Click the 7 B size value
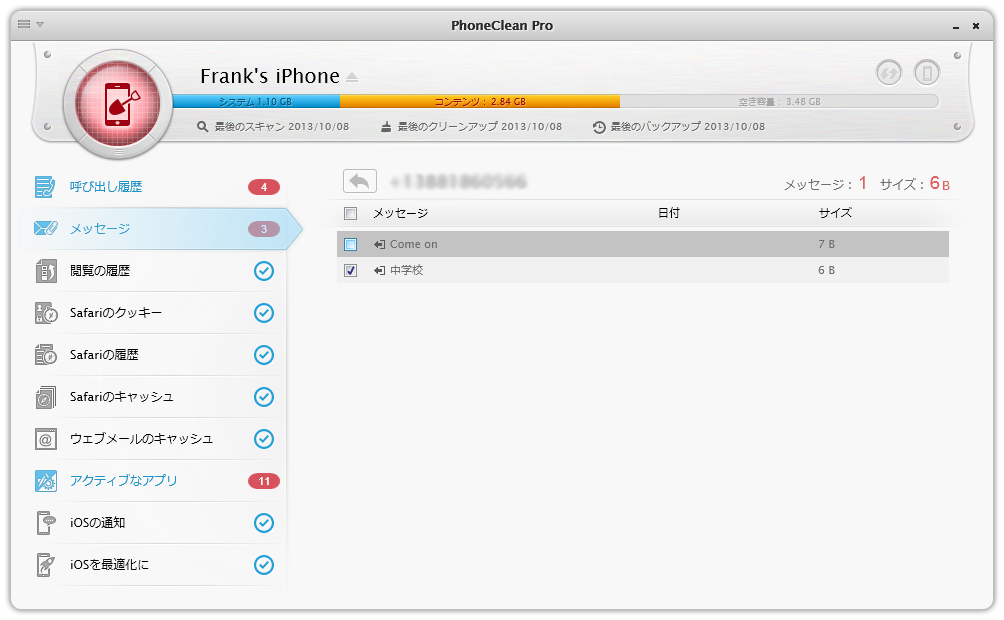The height and width of the screenshot is (620, 1004). click(x=827, y=244)
